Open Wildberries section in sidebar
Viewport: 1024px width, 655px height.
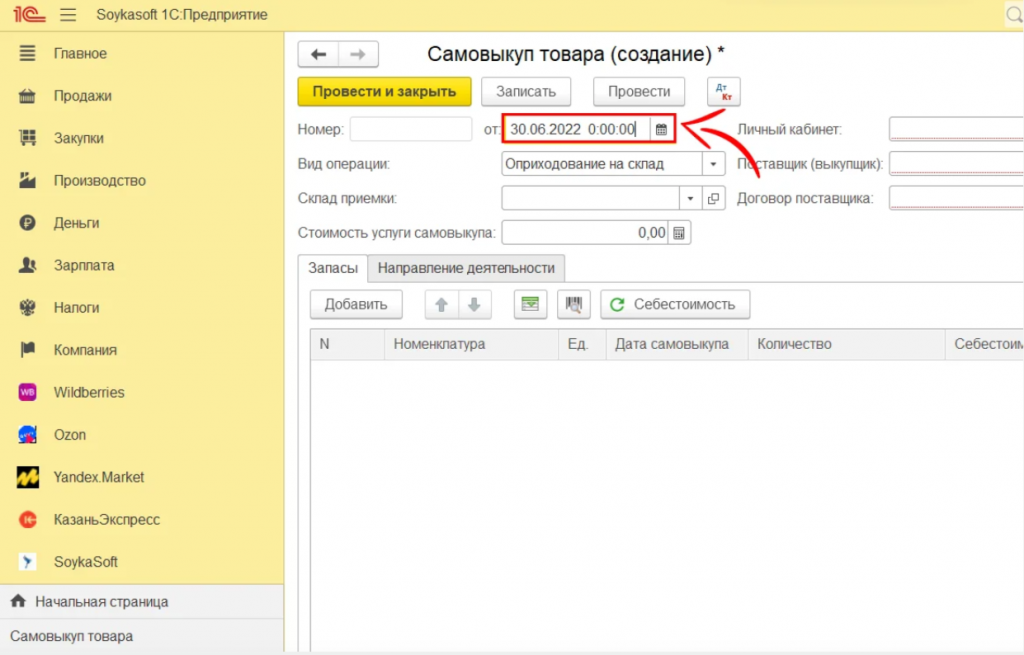point(89,392)
